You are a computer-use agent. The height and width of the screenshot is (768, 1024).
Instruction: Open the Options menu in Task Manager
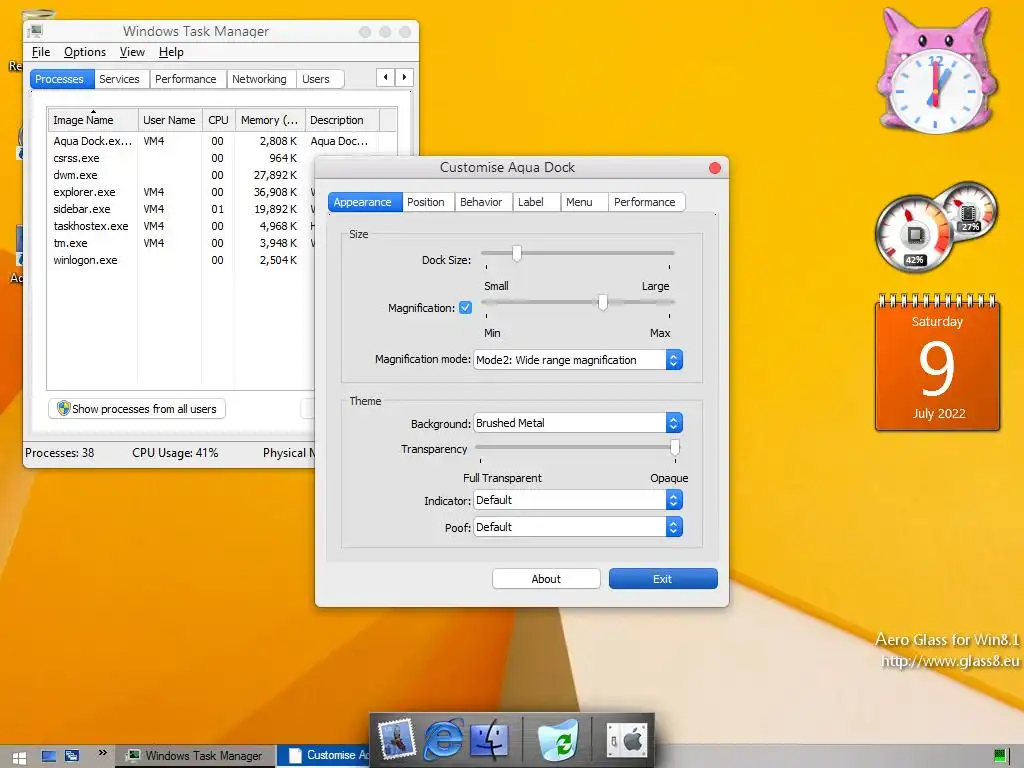tap(85, 52)
